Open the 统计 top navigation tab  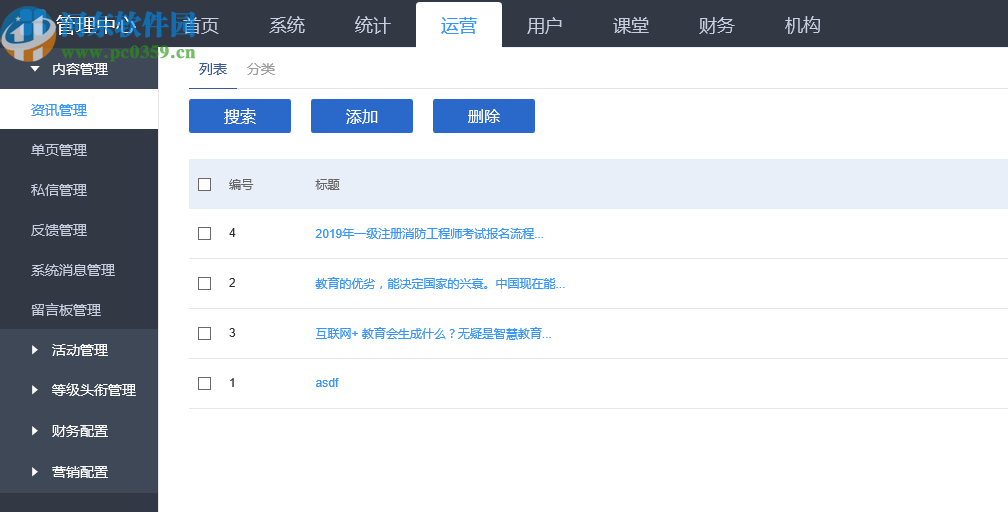tap(373, 26)
